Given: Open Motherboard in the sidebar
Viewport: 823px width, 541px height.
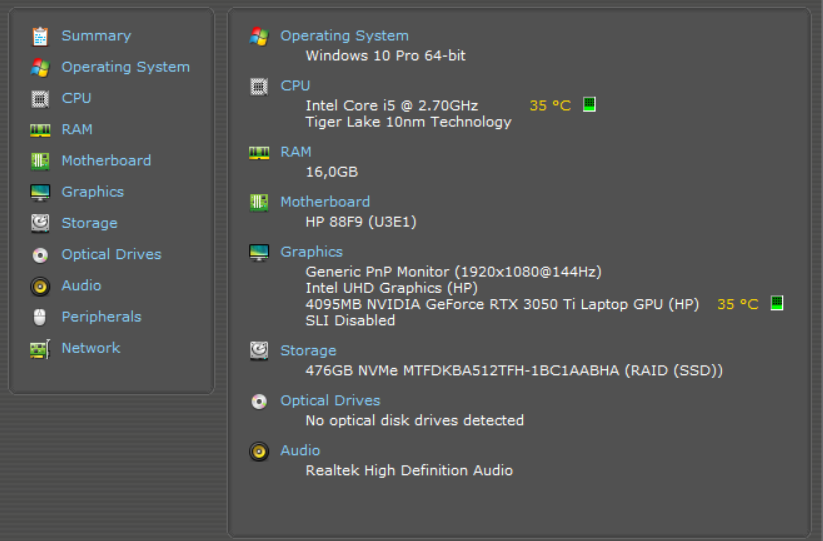Looking at the screenshot, I should point(106,161).
